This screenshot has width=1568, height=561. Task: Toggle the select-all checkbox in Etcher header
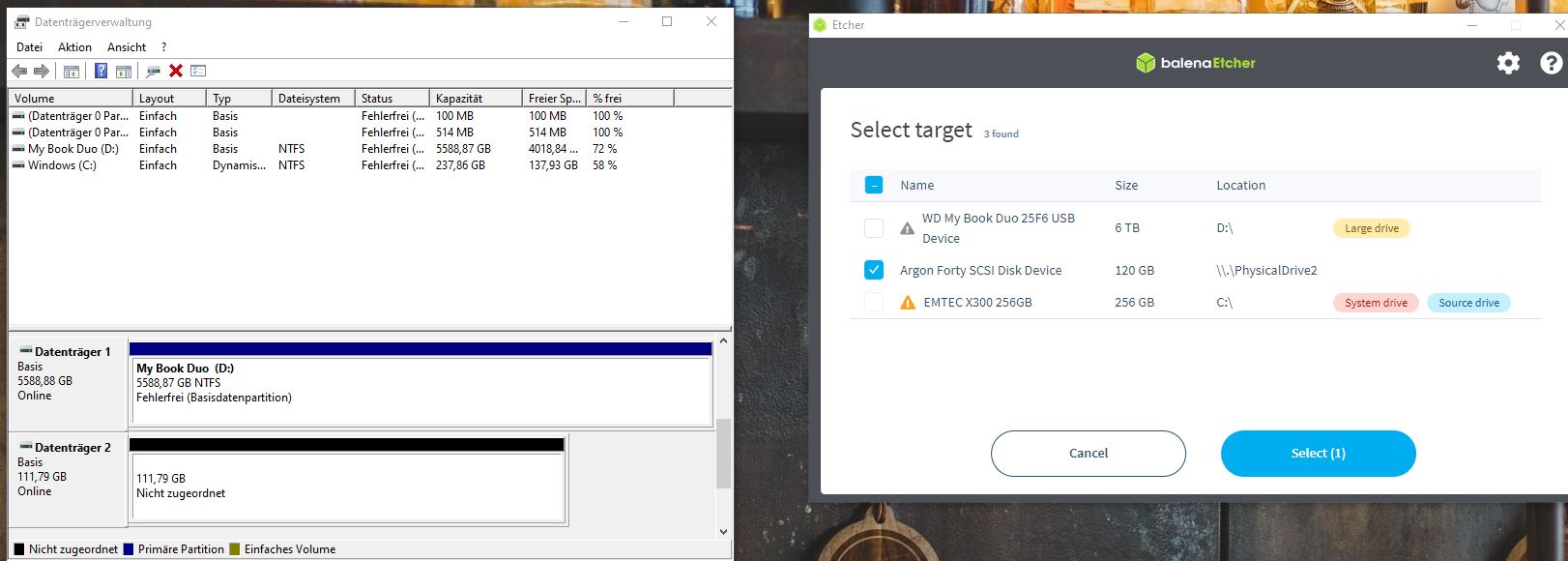[x=874, y=185]
